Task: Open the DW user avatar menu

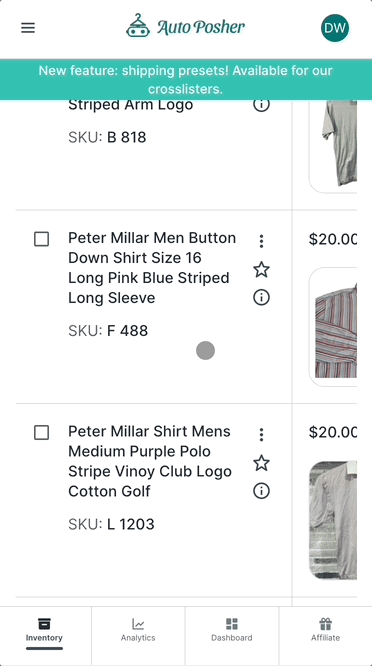Action: click(x=335, y=28)
